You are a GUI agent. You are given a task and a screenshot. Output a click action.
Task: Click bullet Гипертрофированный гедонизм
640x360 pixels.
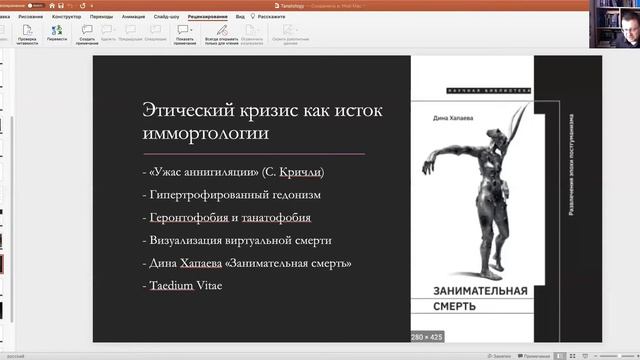[x=231, y=195]
